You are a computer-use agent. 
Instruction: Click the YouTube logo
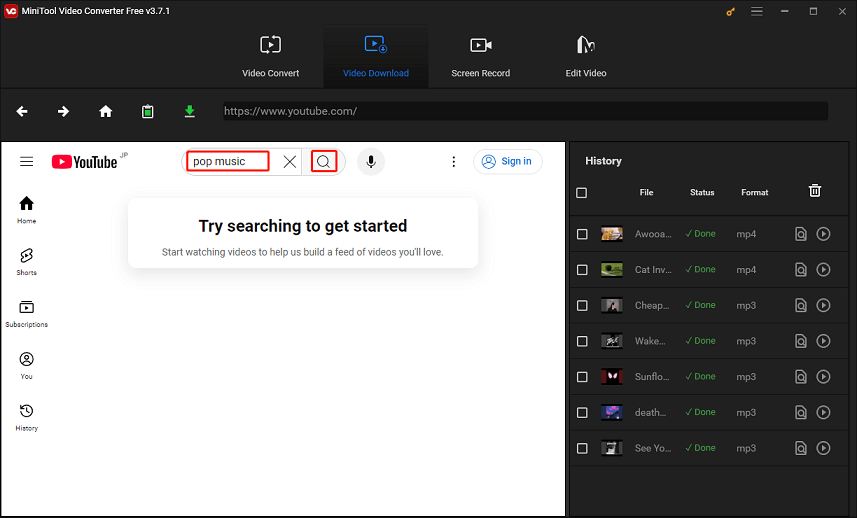point(85,162)
